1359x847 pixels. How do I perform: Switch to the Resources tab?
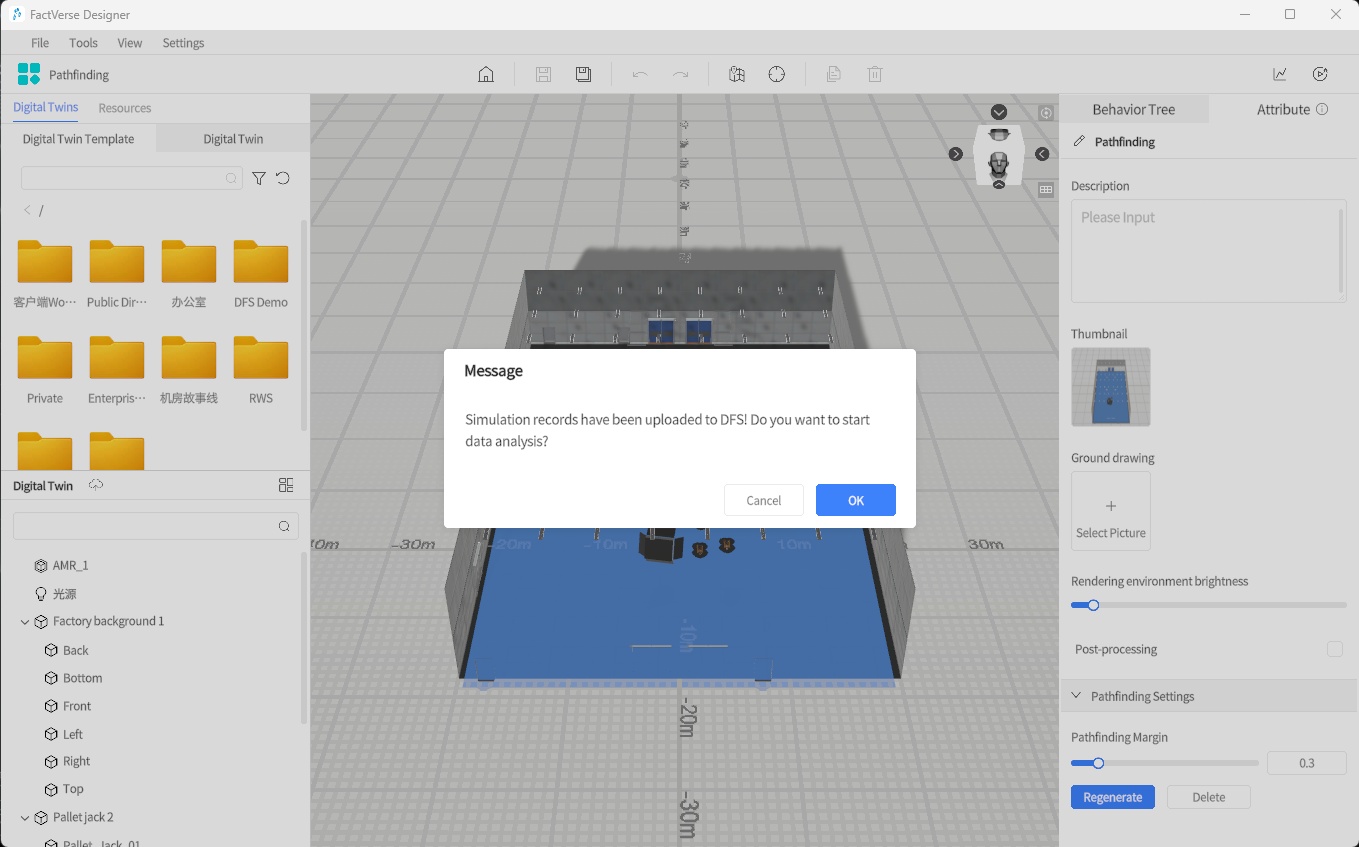coord(125,108)
